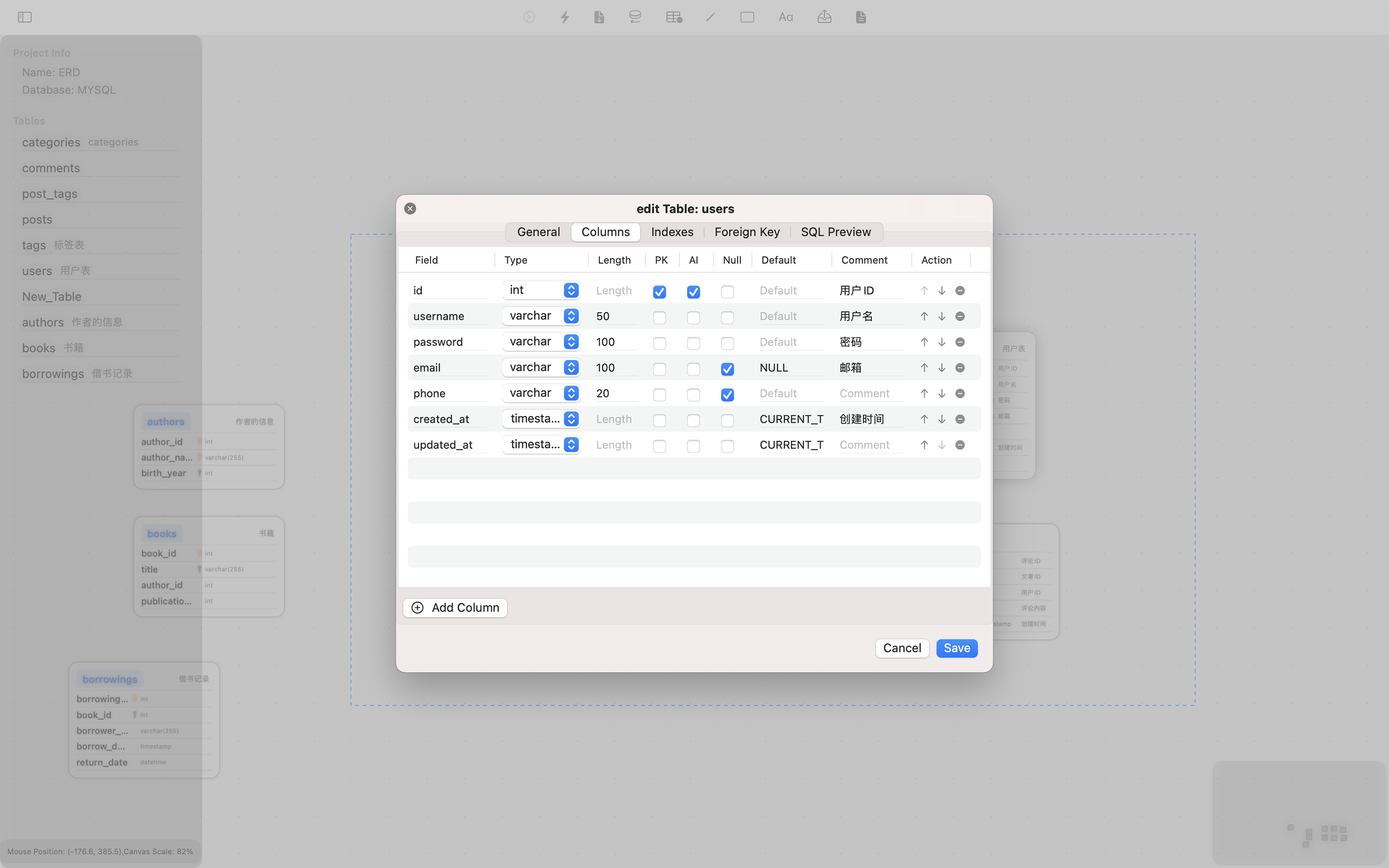Open type dropdown for password column
This screenshot has width=1389, height=868.
pos(541,341)
